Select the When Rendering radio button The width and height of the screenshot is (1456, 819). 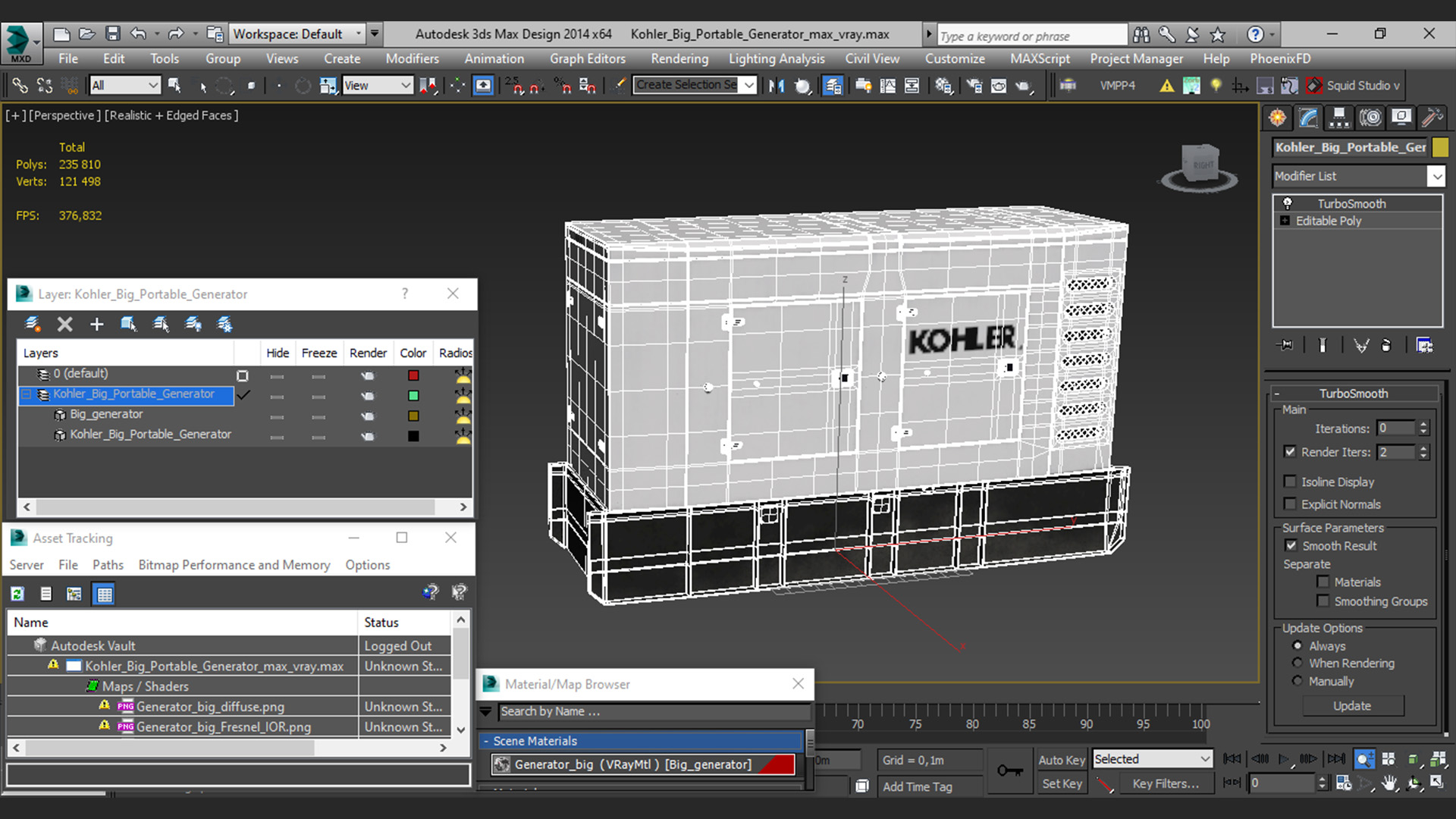pyautogui.click(x=1298, y=663)
